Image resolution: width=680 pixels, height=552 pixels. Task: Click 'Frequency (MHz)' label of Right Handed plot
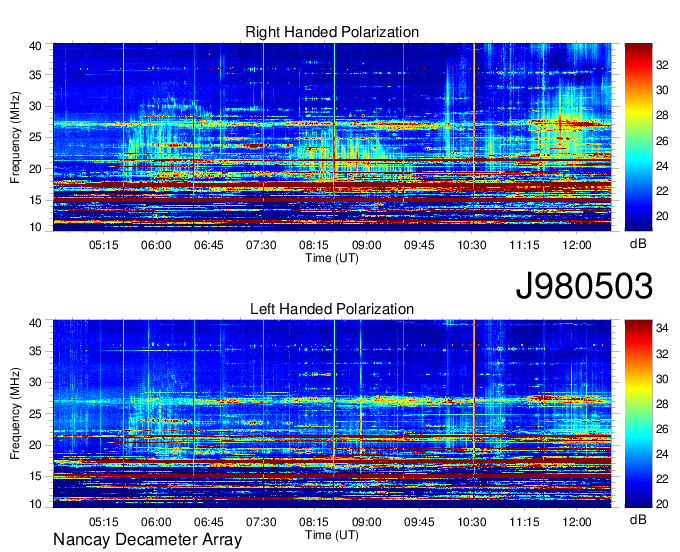point(16,137)
